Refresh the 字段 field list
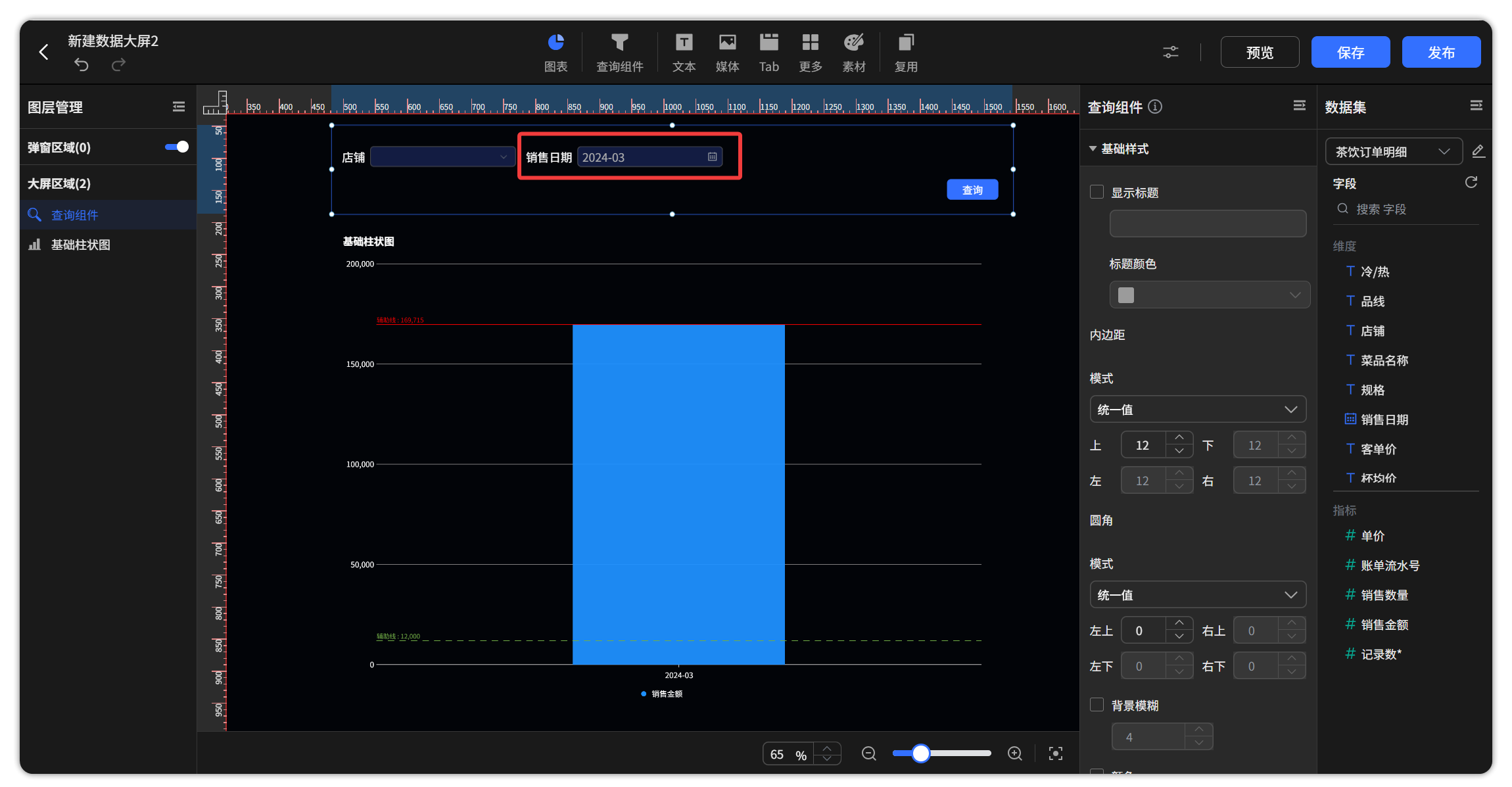 [x=1471, y=182]
